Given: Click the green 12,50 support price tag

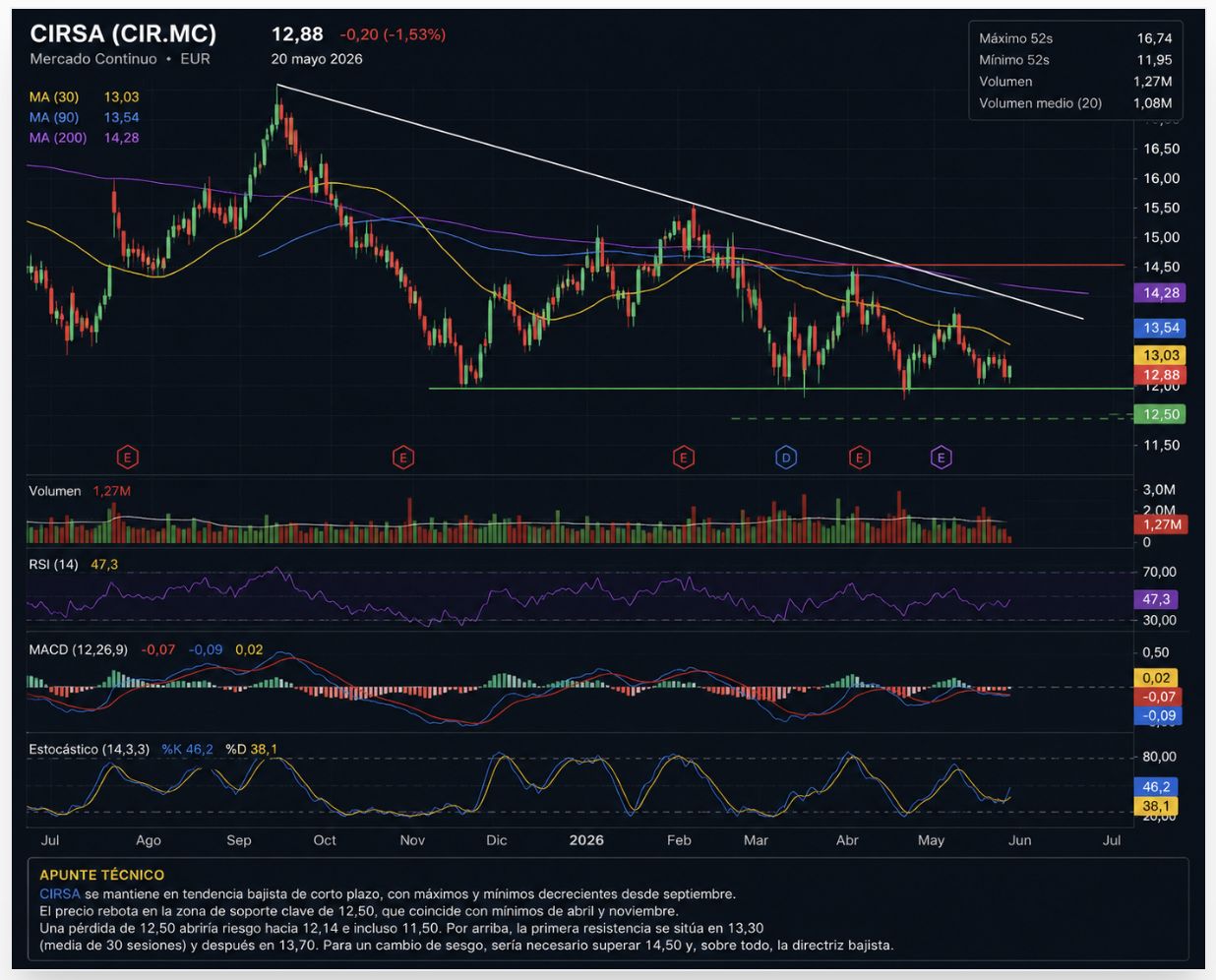Looking at the screenshot, I should point(1161,415).
